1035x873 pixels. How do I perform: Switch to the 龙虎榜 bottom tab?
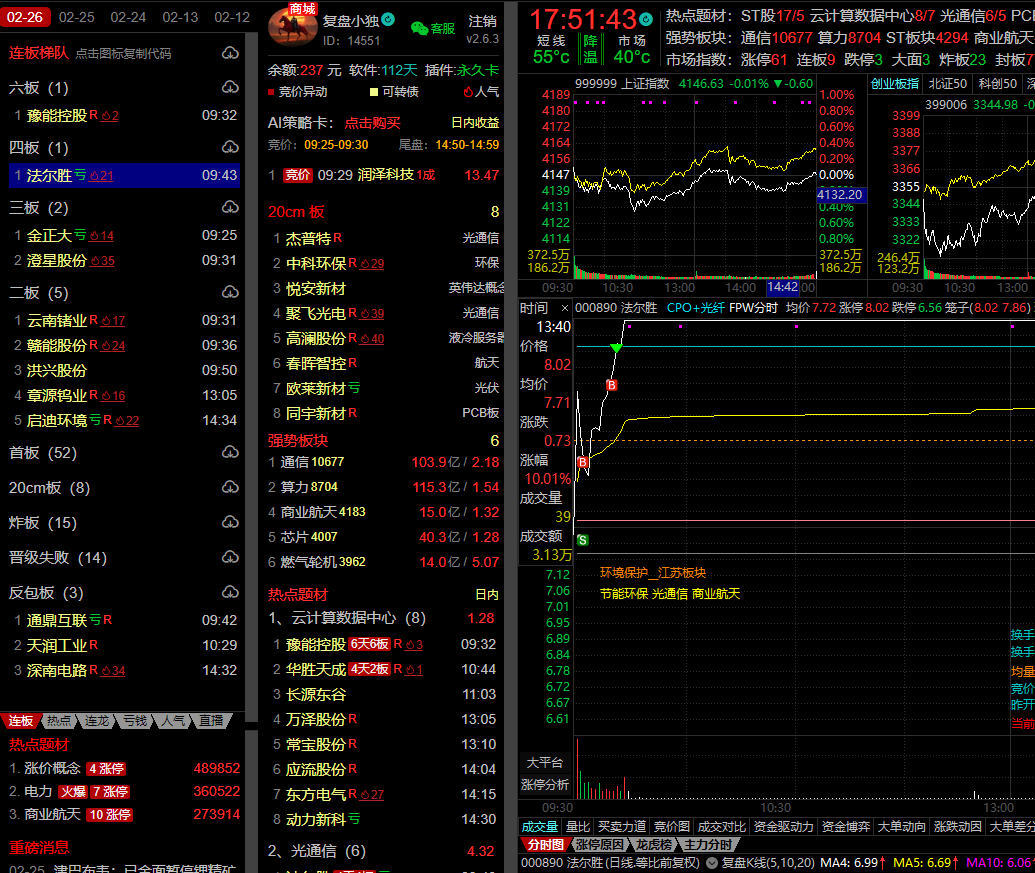point(656,845)
